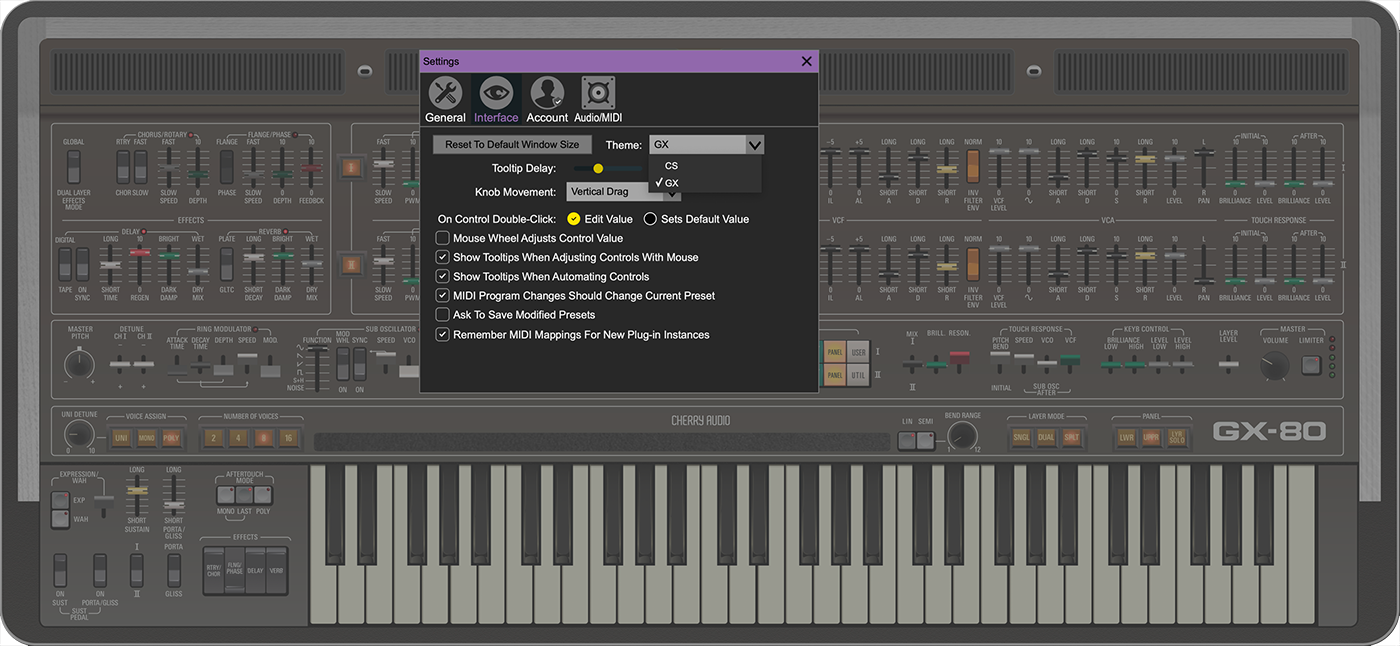Switch to the Interface settings tab
The width and height of the screenshot is (1400, 646).
point(496,99)
